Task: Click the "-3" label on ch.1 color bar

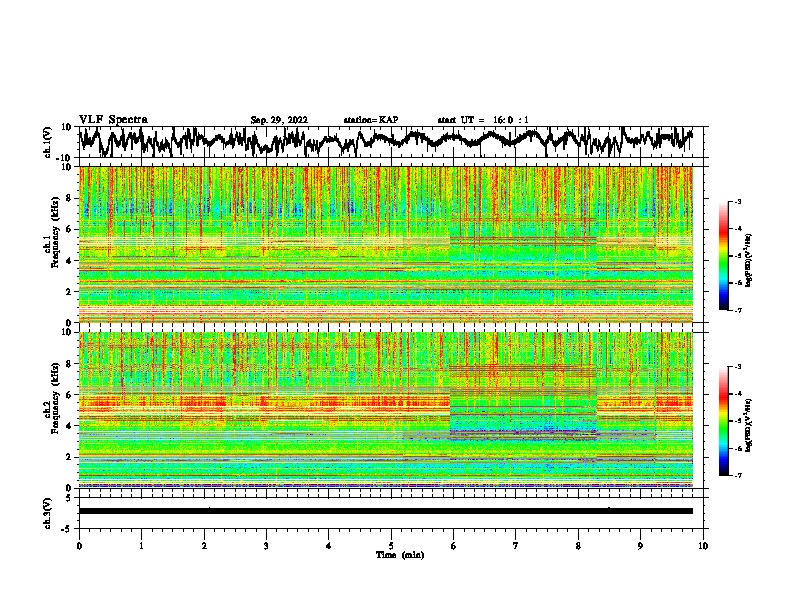Action: [x=737, y=201]
